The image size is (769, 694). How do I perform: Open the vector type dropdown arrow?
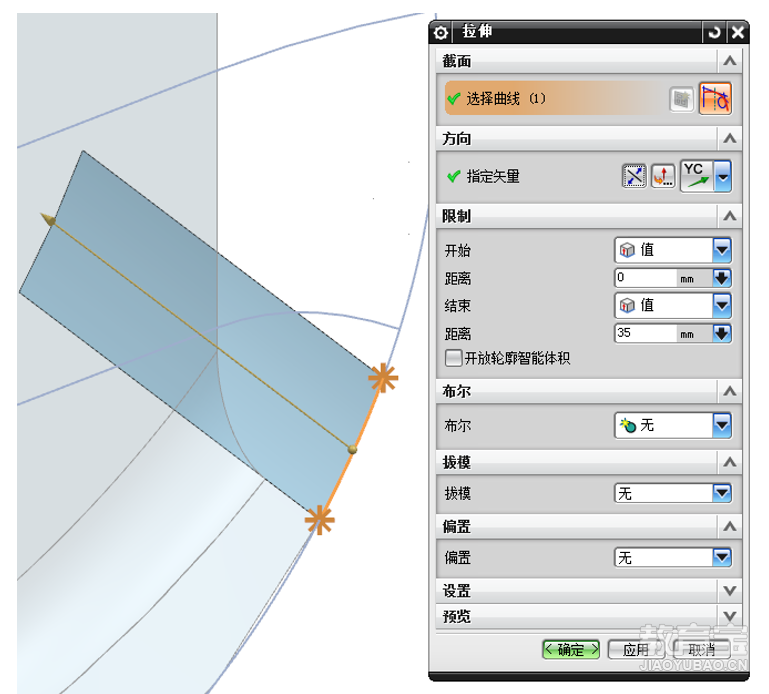click(723, 176)
